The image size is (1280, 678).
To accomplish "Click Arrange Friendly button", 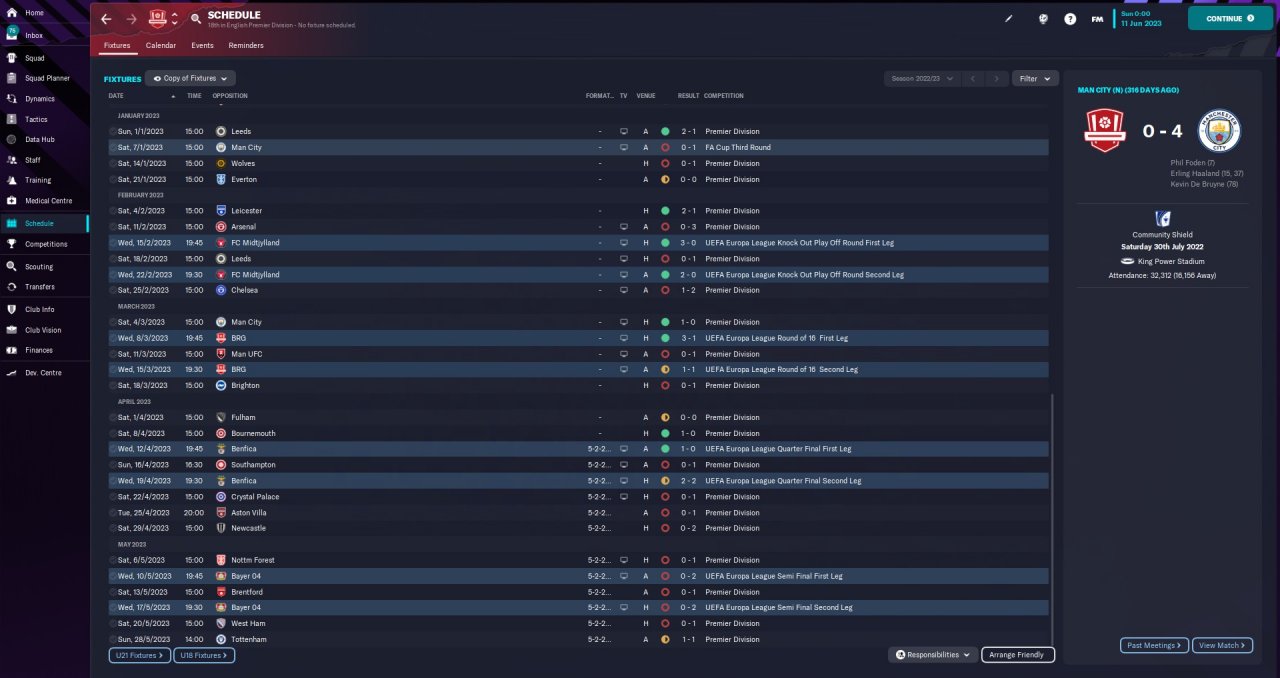I will (1017, 655).
